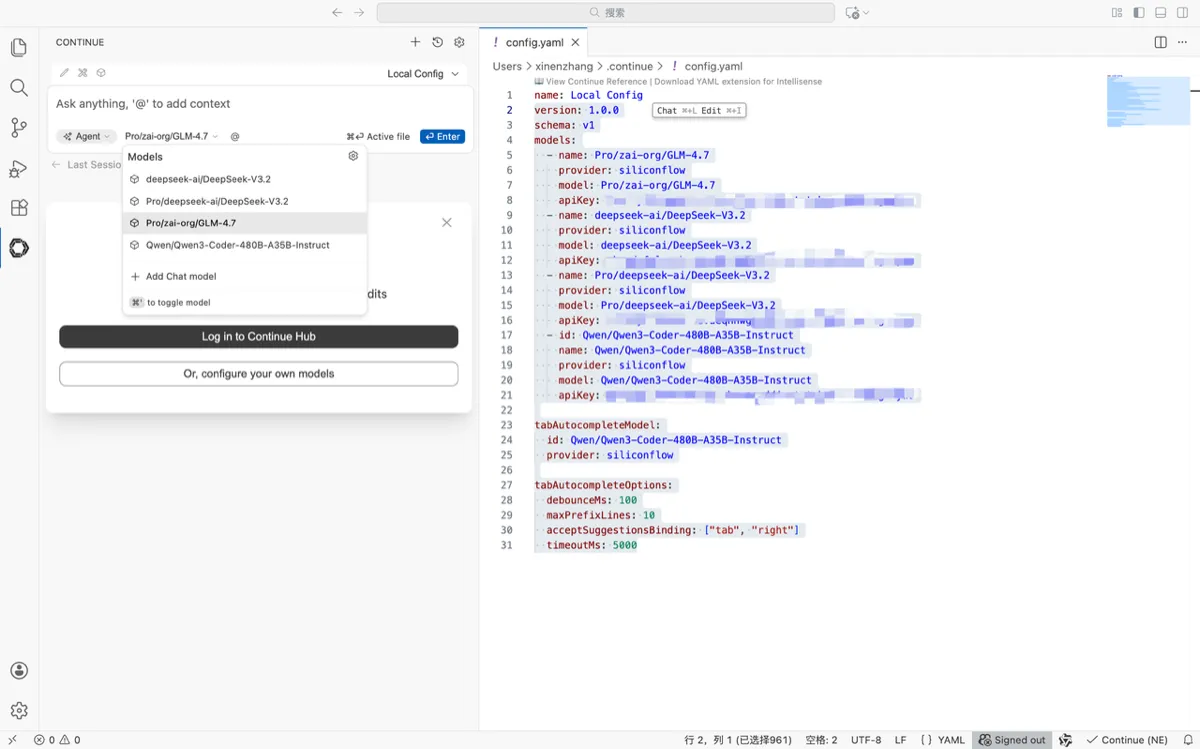The image size is (1200, 749).
Task: Close the config.yaml tab
Action: 576,42
